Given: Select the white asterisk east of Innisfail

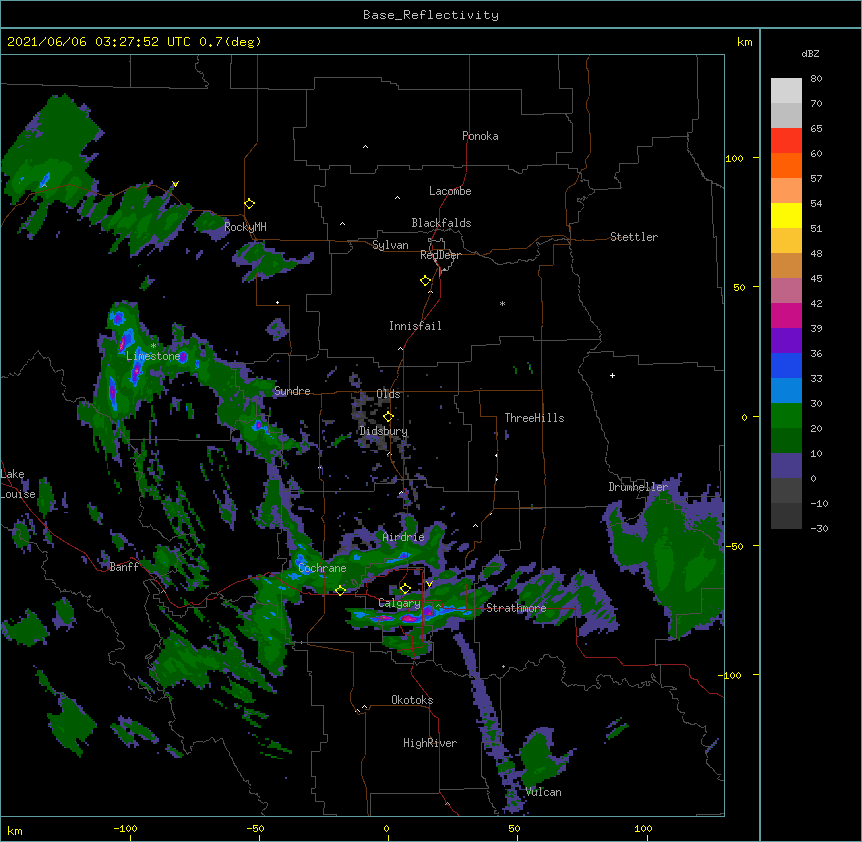Looking at the screenshot, I should 502,304.
